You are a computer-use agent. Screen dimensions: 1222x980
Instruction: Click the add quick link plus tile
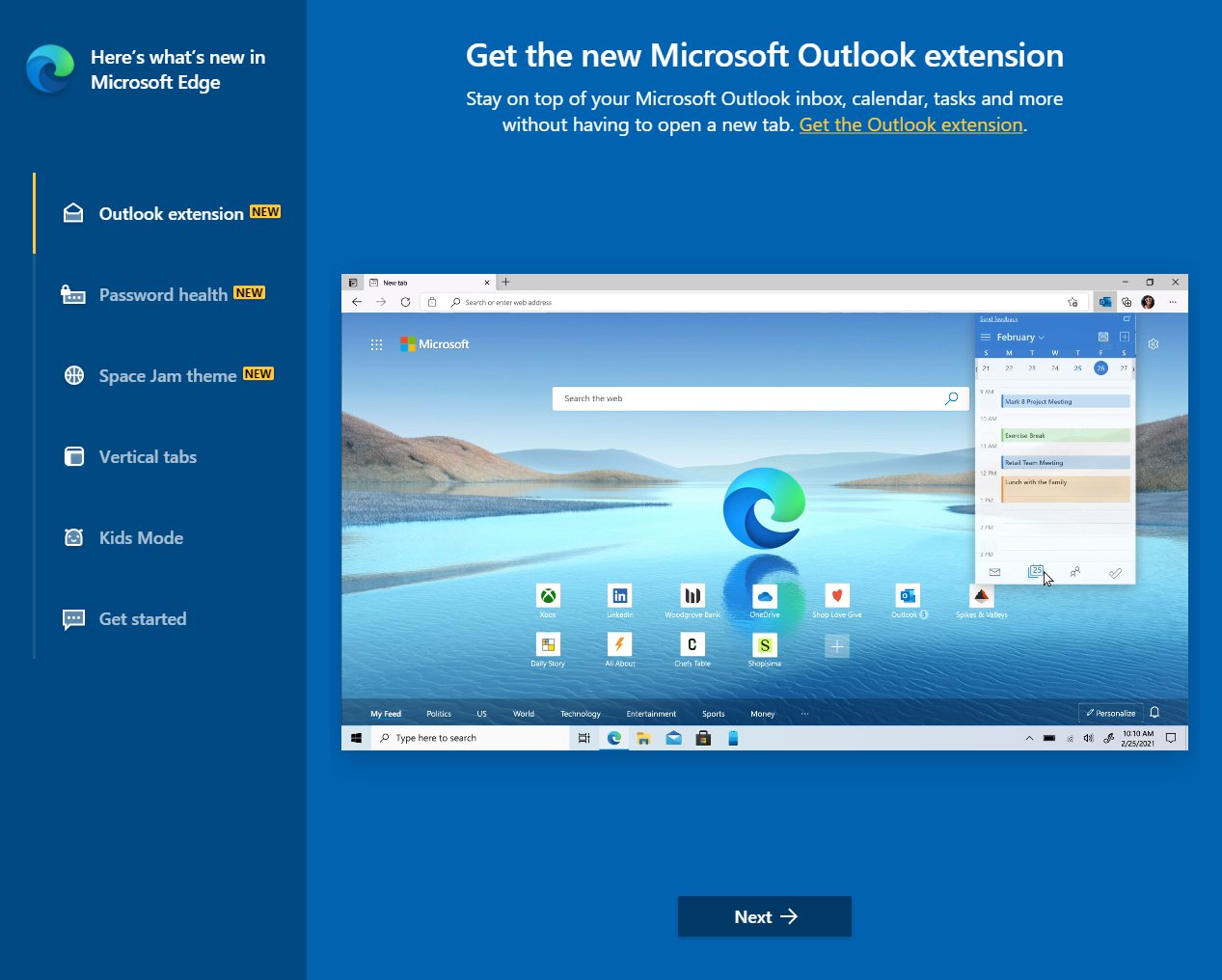[837, 646]
